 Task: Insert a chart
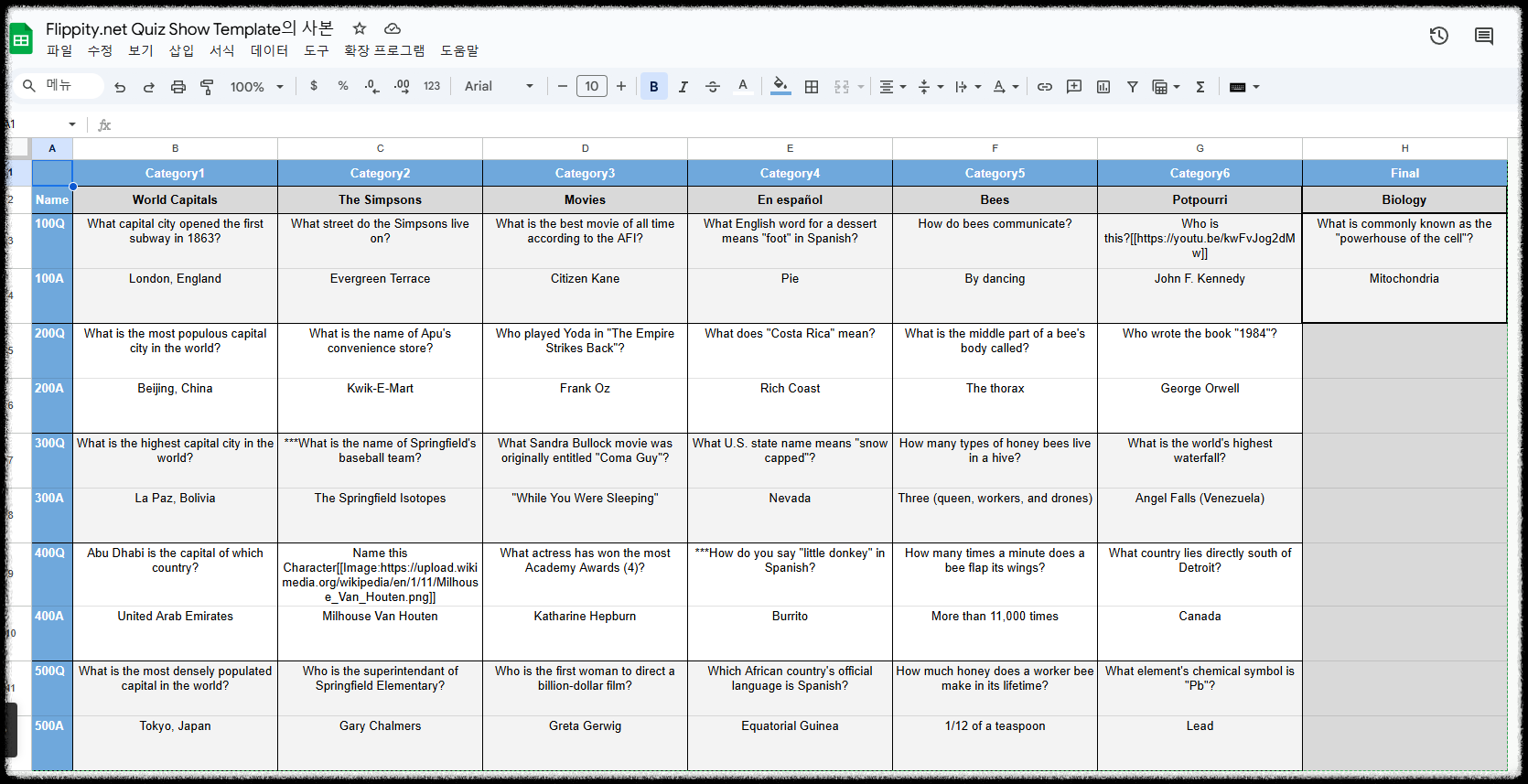pyautogui.click(x=1103, y=86)
